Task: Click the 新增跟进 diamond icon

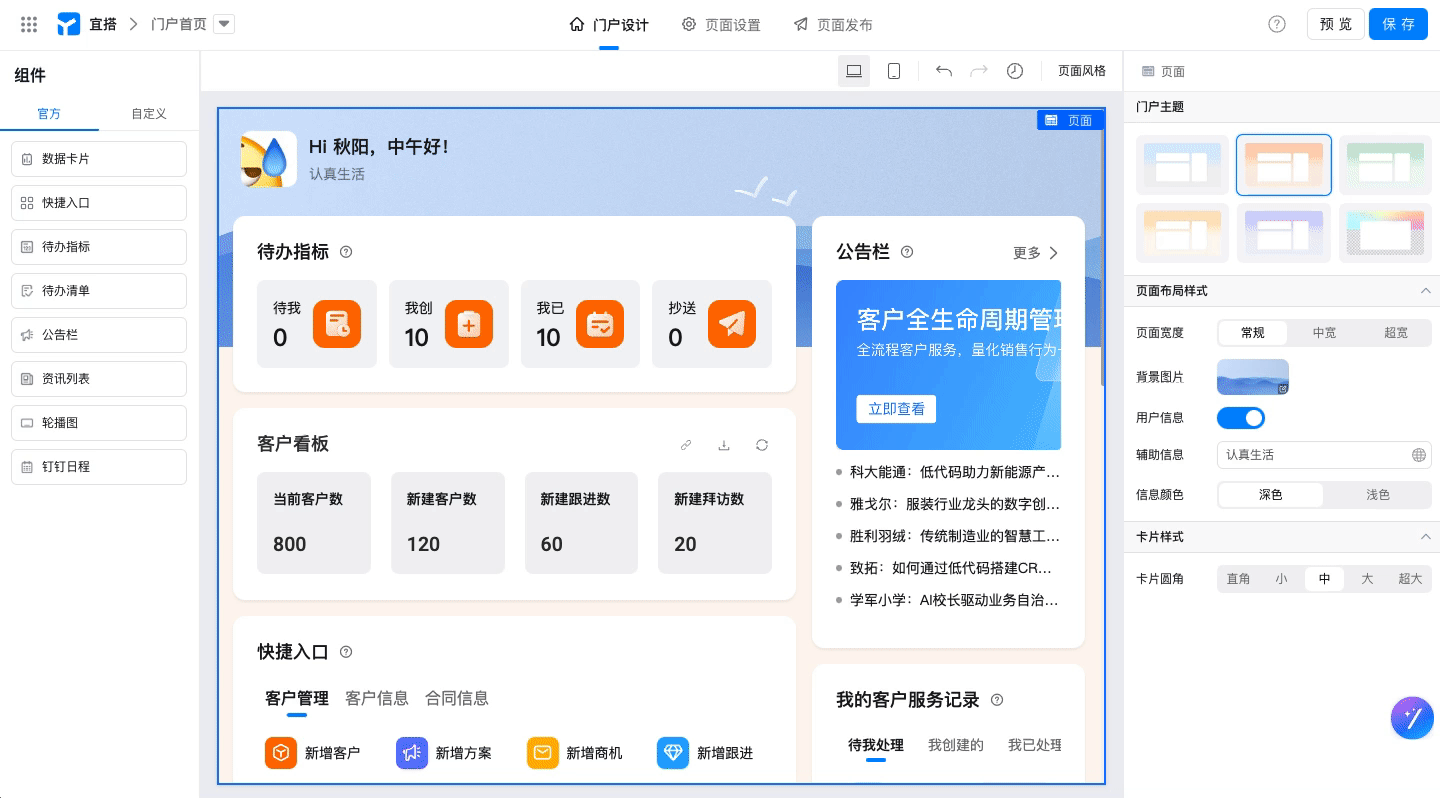Action: coord(673,753)
